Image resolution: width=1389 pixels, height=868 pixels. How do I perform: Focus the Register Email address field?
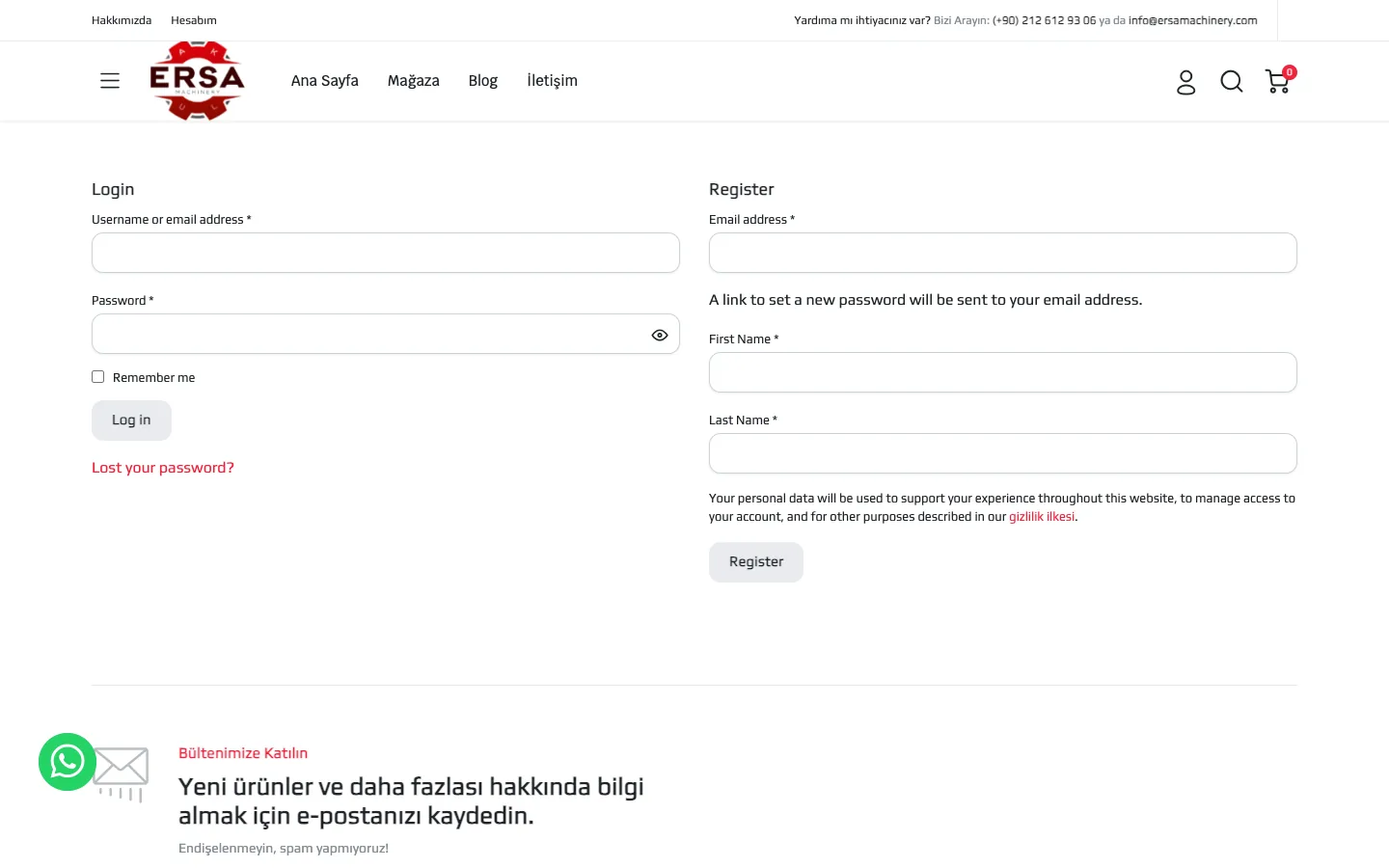pyautogui.click(x=1003, y=253)
